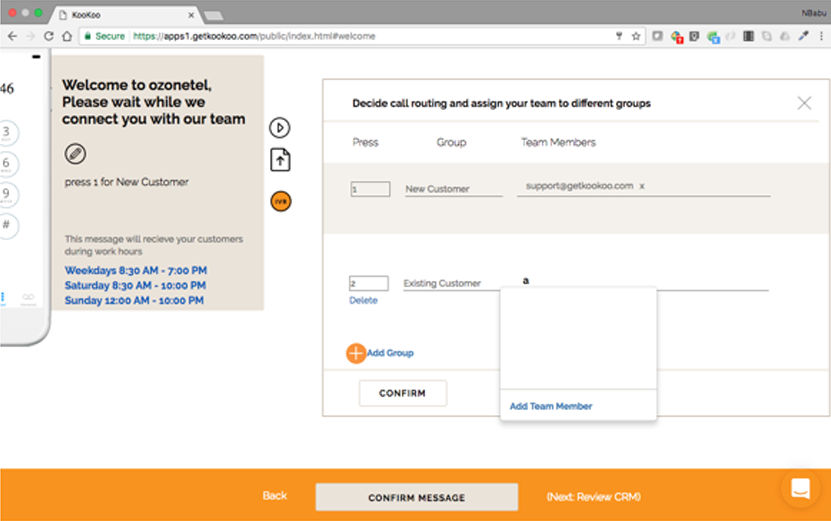Click the address bar URL
831x521 pixels.
pyautogui.click(x=254, y=36)
